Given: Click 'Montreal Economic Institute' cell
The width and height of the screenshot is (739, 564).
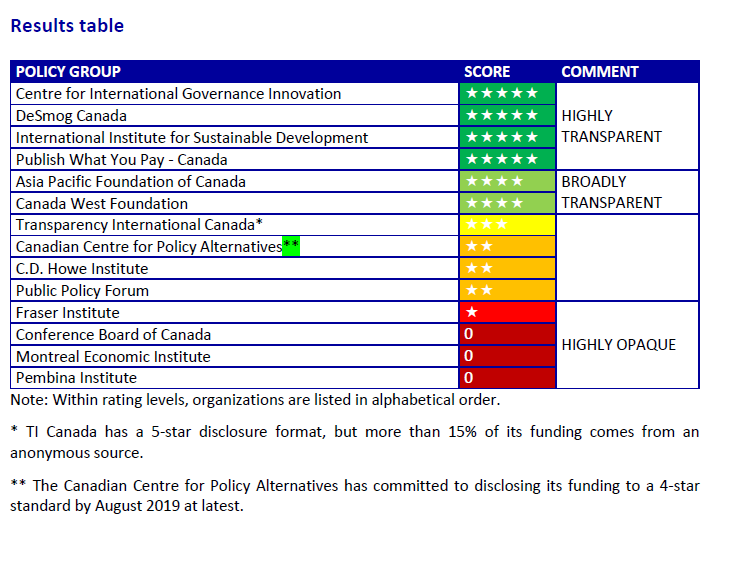Looking at the screenshot, I should tap(235, 356).
